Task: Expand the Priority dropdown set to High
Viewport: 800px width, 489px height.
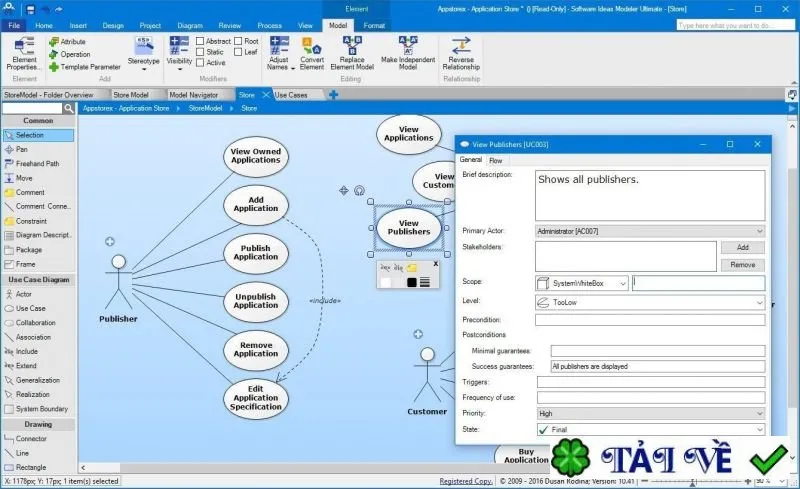Action: 651,413
